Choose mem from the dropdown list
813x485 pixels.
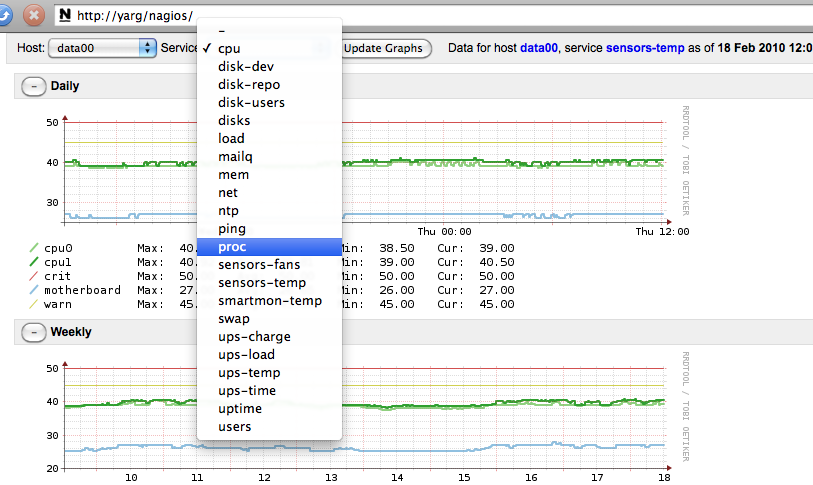pos(269,175)
